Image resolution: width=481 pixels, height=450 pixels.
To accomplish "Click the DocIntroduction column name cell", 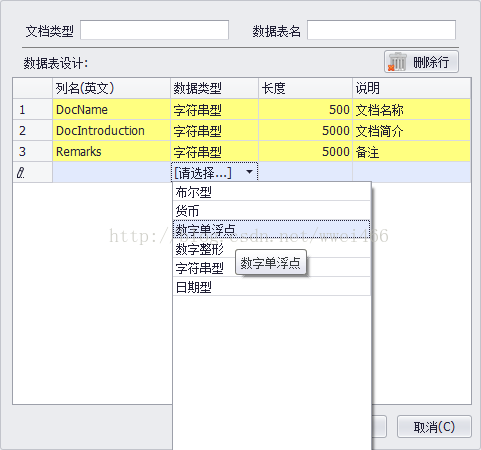I will click(111, 131).
